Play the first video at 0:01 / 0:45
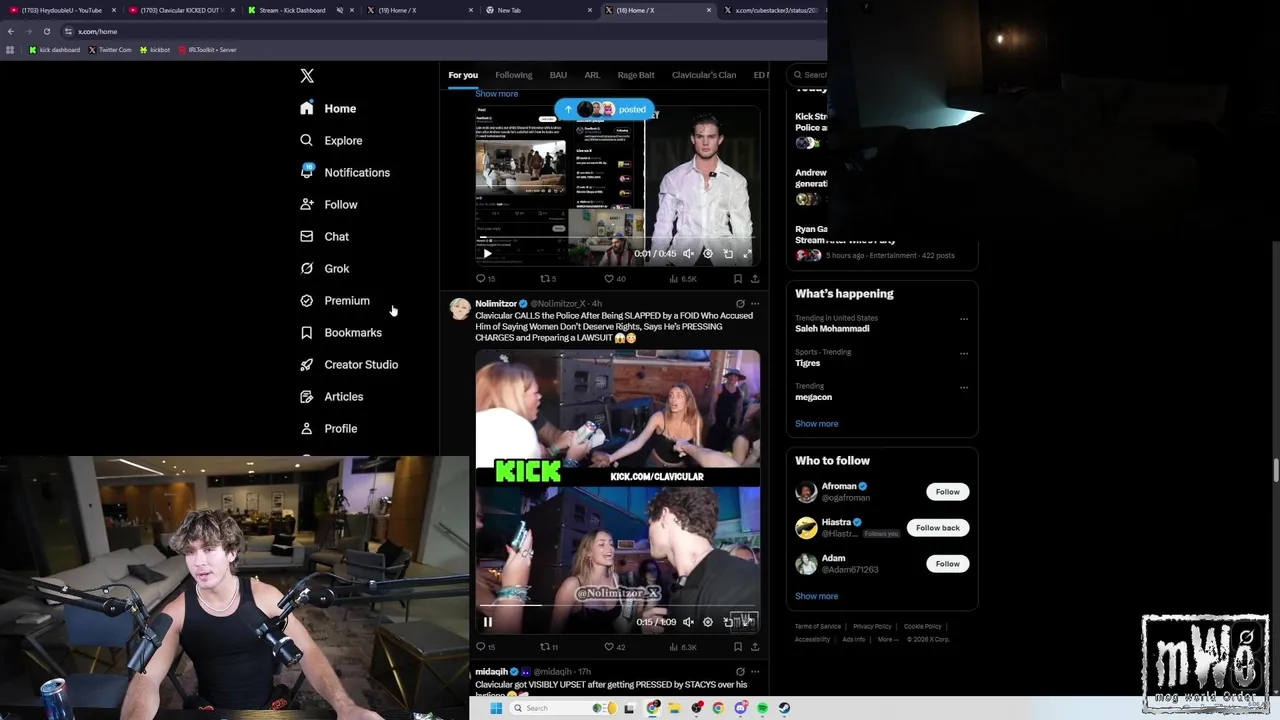 (x=487, y=254)
